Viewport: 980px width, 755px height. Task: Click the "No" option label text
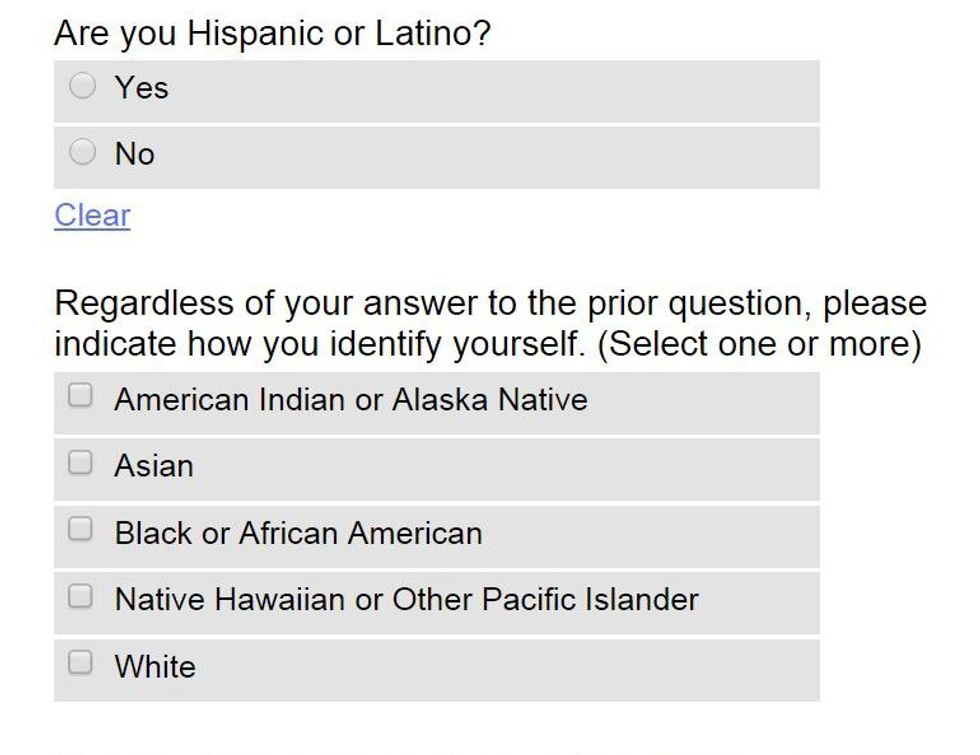(135, 154)
